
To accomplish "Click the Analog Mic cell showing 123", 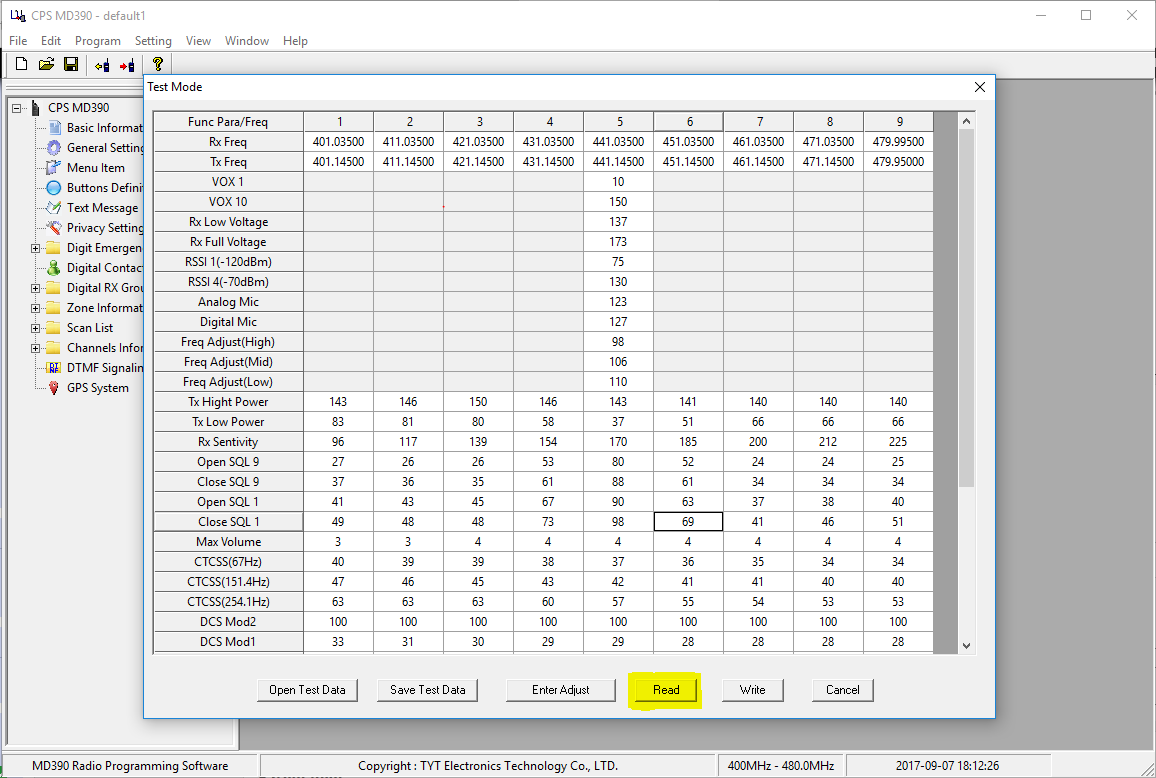I will pyautogui.click(x=618, y=302).
